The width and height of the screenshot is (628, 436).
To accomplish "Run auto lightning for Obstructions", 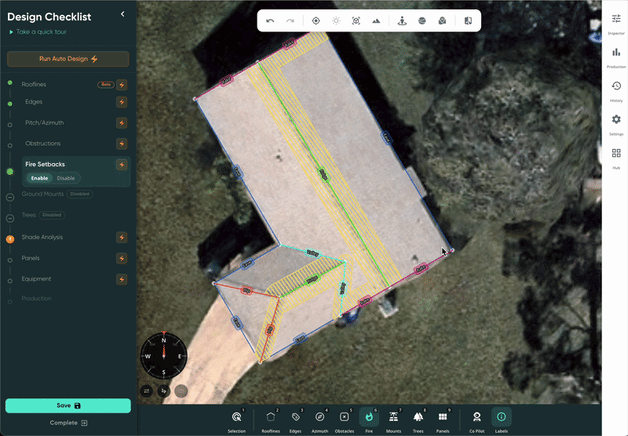I will [122, 144].
